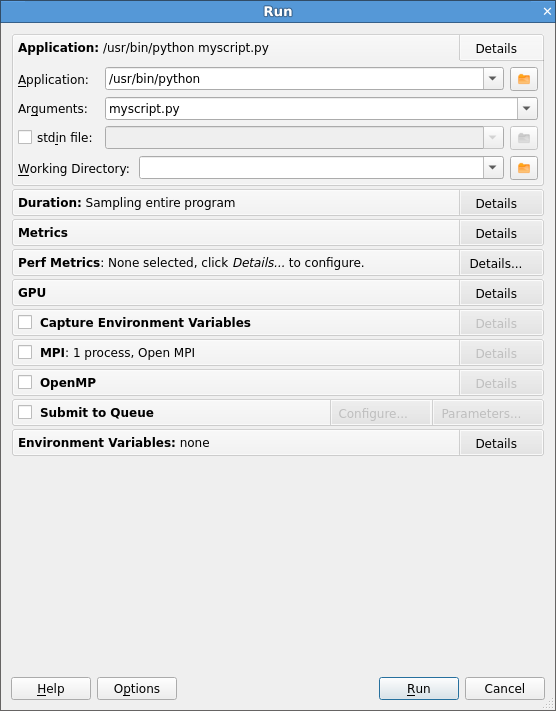Tick Capture Environment Variables checkbox
The height and width of the screenshot is (711, 556).
(x=25, y=322)
